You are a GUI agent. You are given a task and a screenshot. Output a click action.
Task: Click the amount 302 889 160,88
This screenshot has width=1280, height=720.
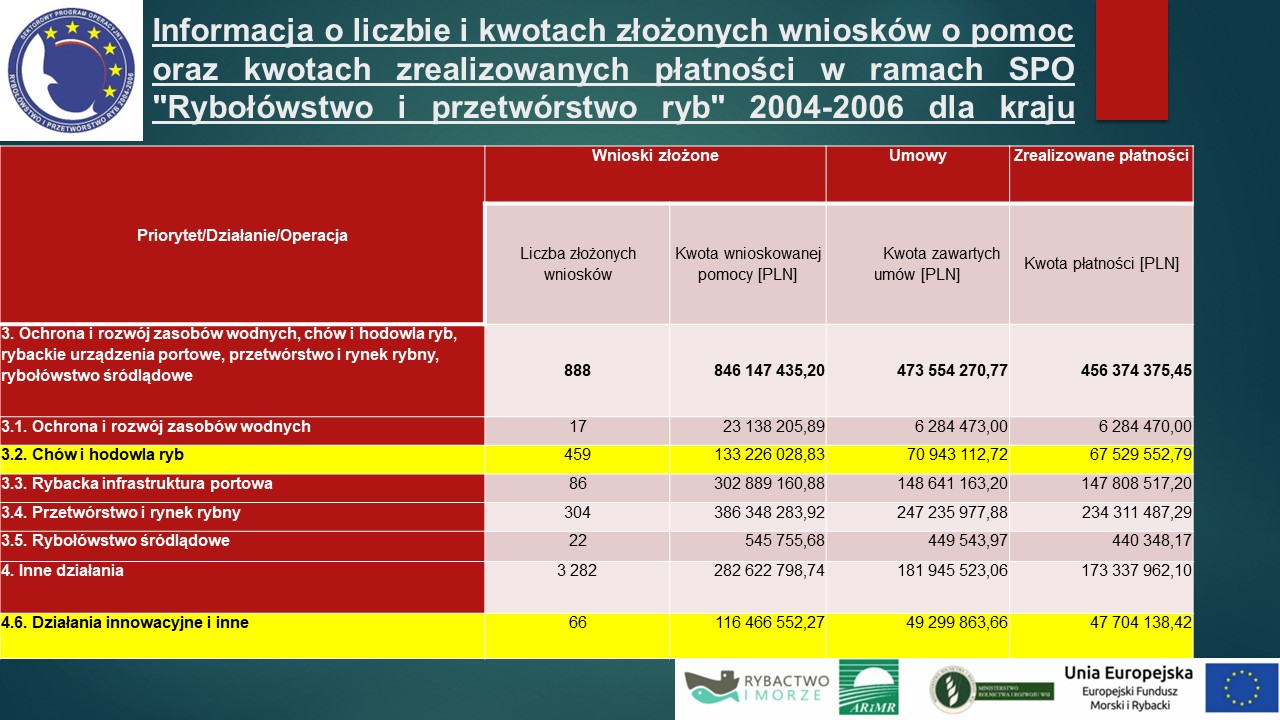click(770, 484)
